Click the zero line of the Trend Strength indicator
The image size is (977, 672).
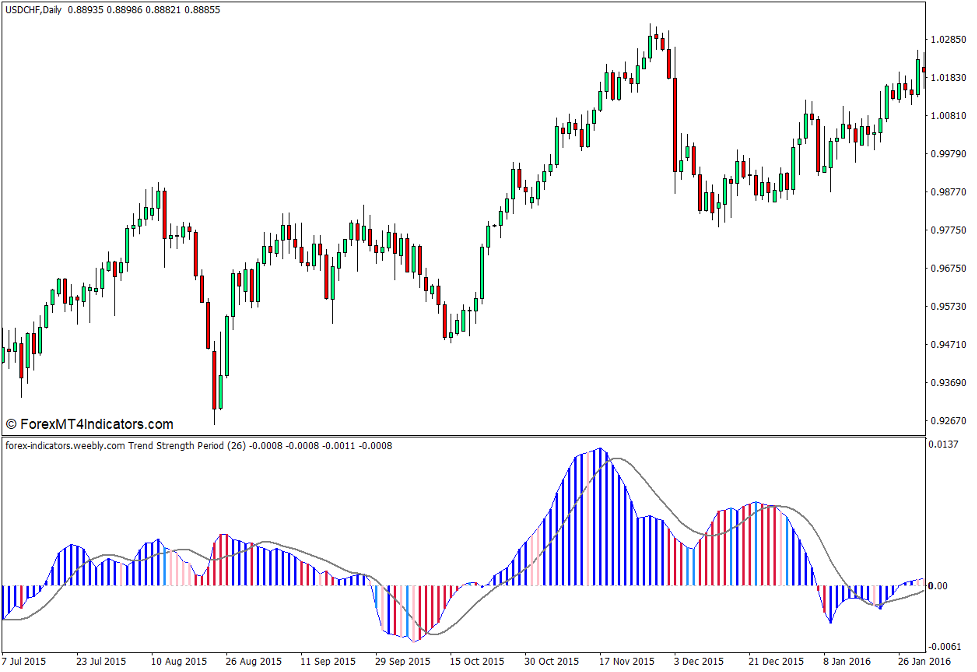(500, 583)
